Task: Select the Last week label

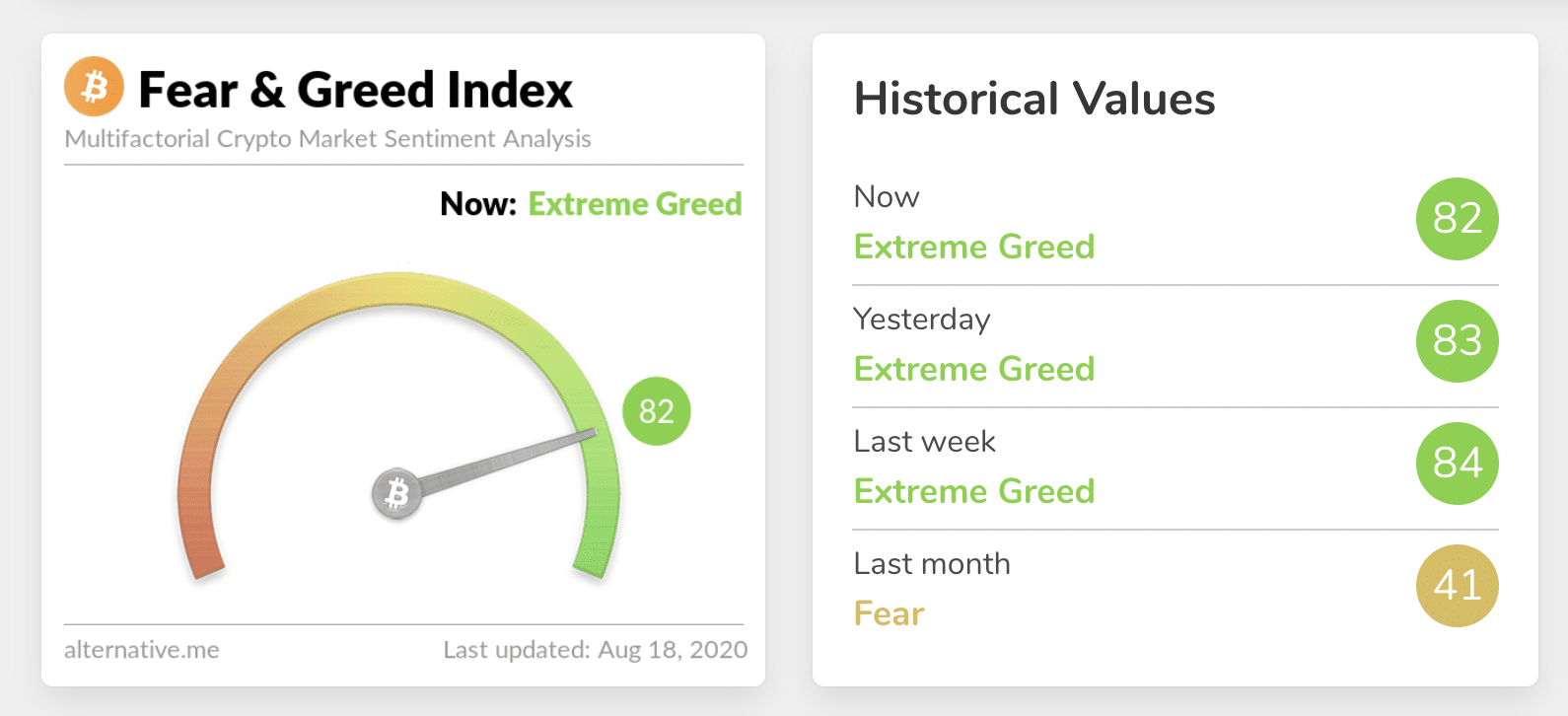Action: click(x=925, y=442)
